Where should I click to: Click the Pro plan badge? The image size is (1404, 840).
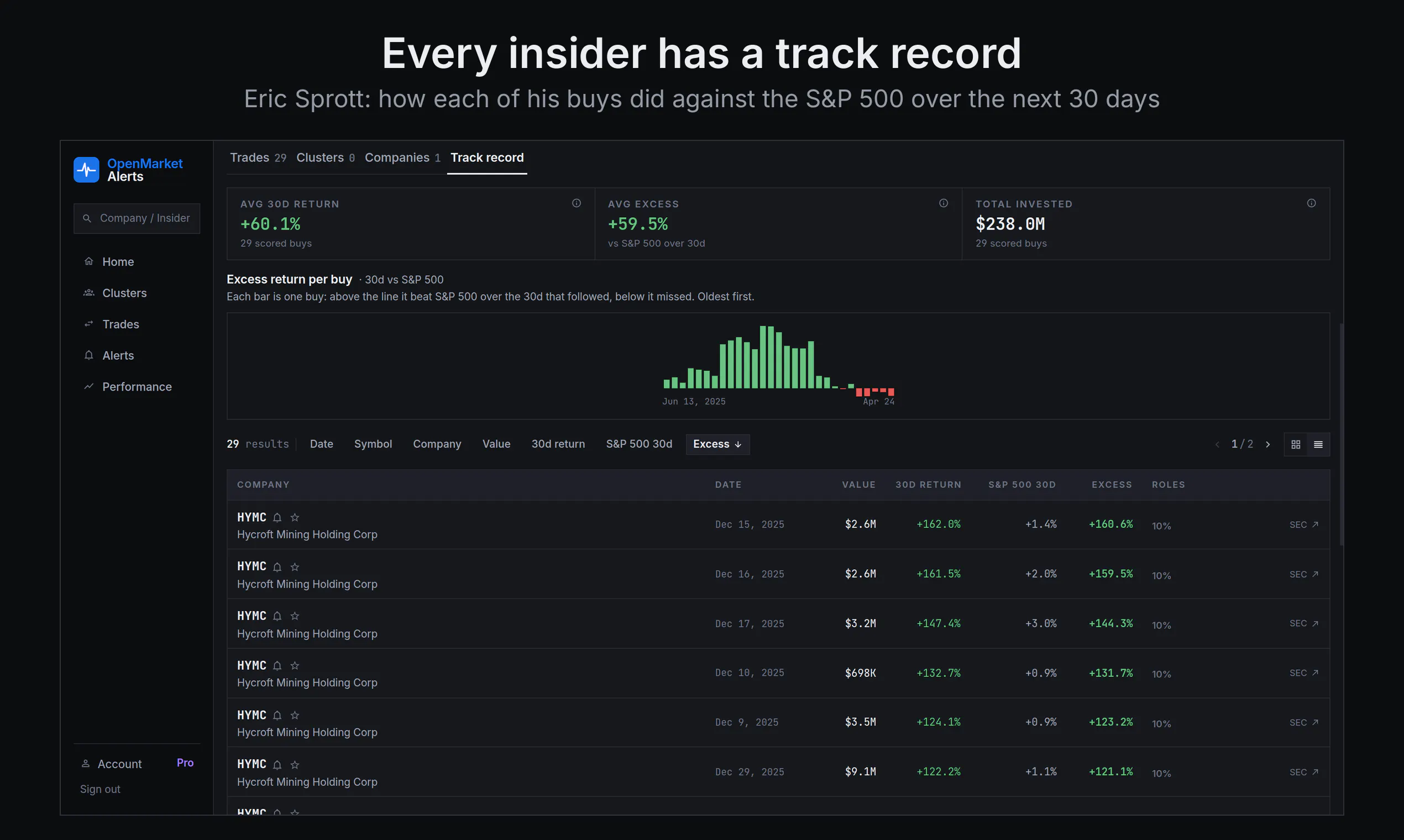[x=185, y=763]
